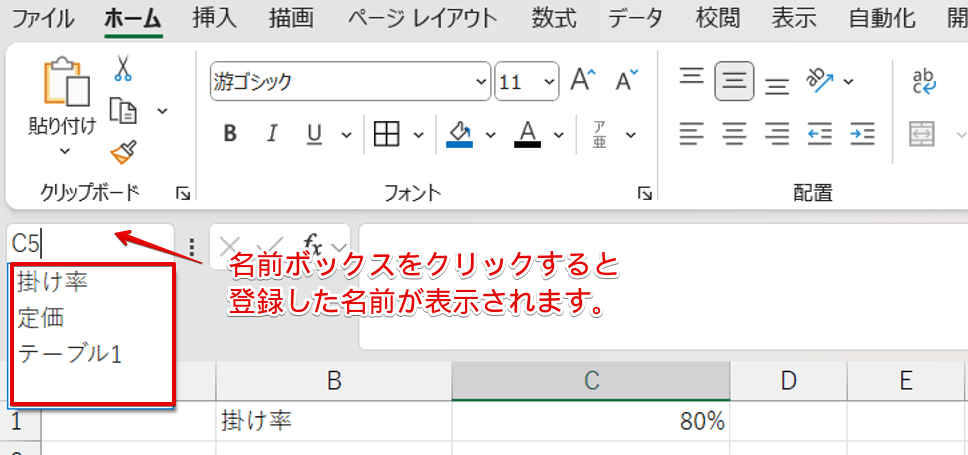Open the paste options dropdown arrow
Viewport: 968px width, 455px height.
(65, 152)
